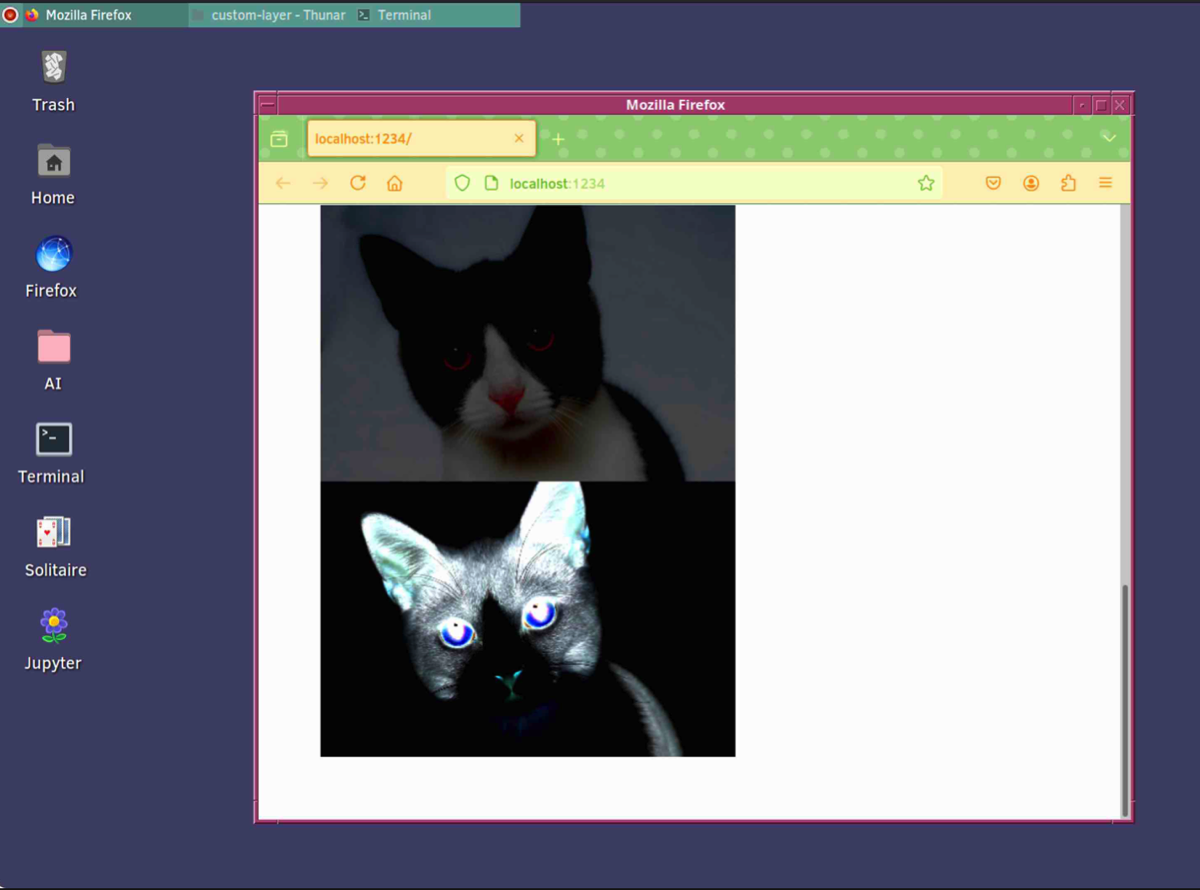Open a new tab with plus button
The width and height of the screenshot is (1200, 890).
[x=558, y=139]
